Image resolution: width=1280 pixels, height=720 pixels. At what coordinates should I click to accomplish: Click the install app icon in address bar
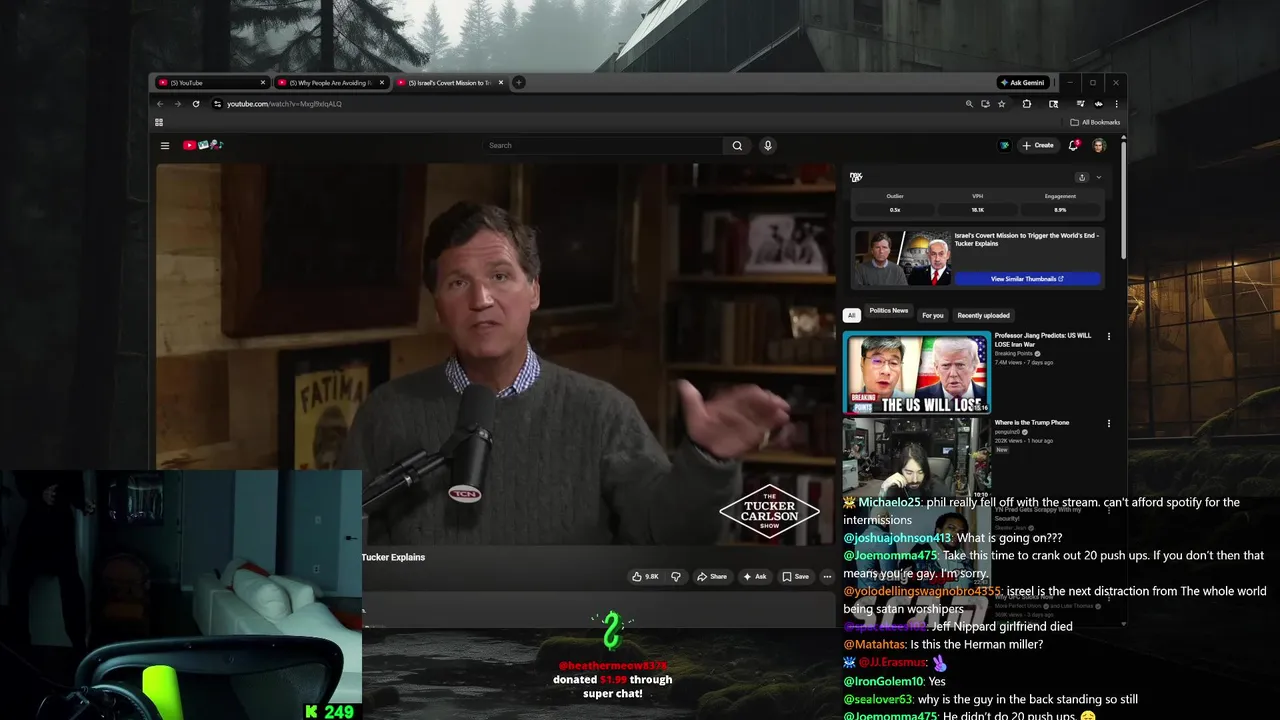(985, 104)
